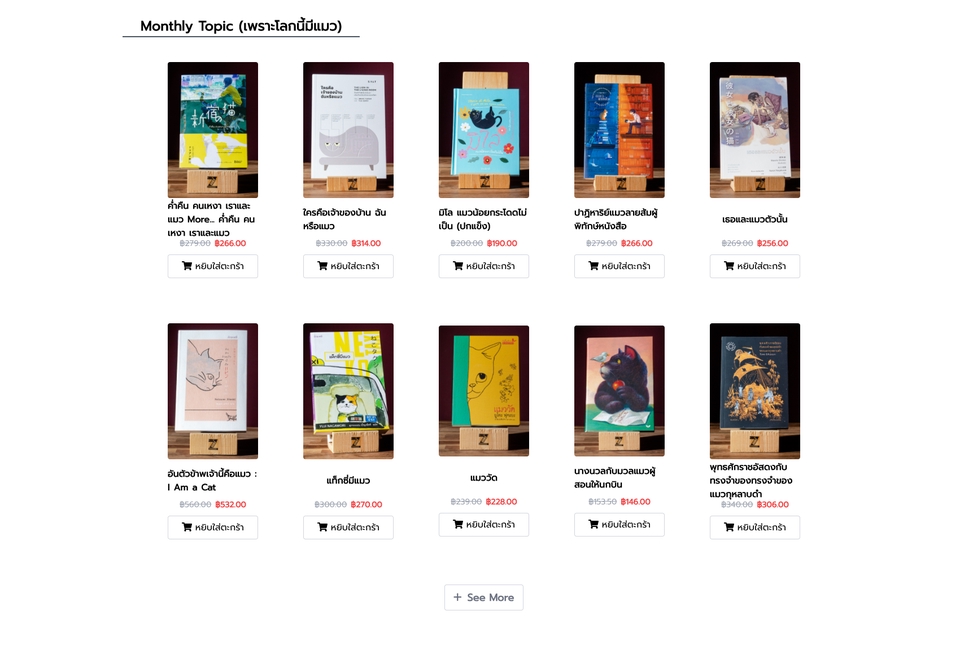Open the gray cat book cover thumbnail
Image resolution: width=960 pixels, height=646 pixels.
[348, 130]
